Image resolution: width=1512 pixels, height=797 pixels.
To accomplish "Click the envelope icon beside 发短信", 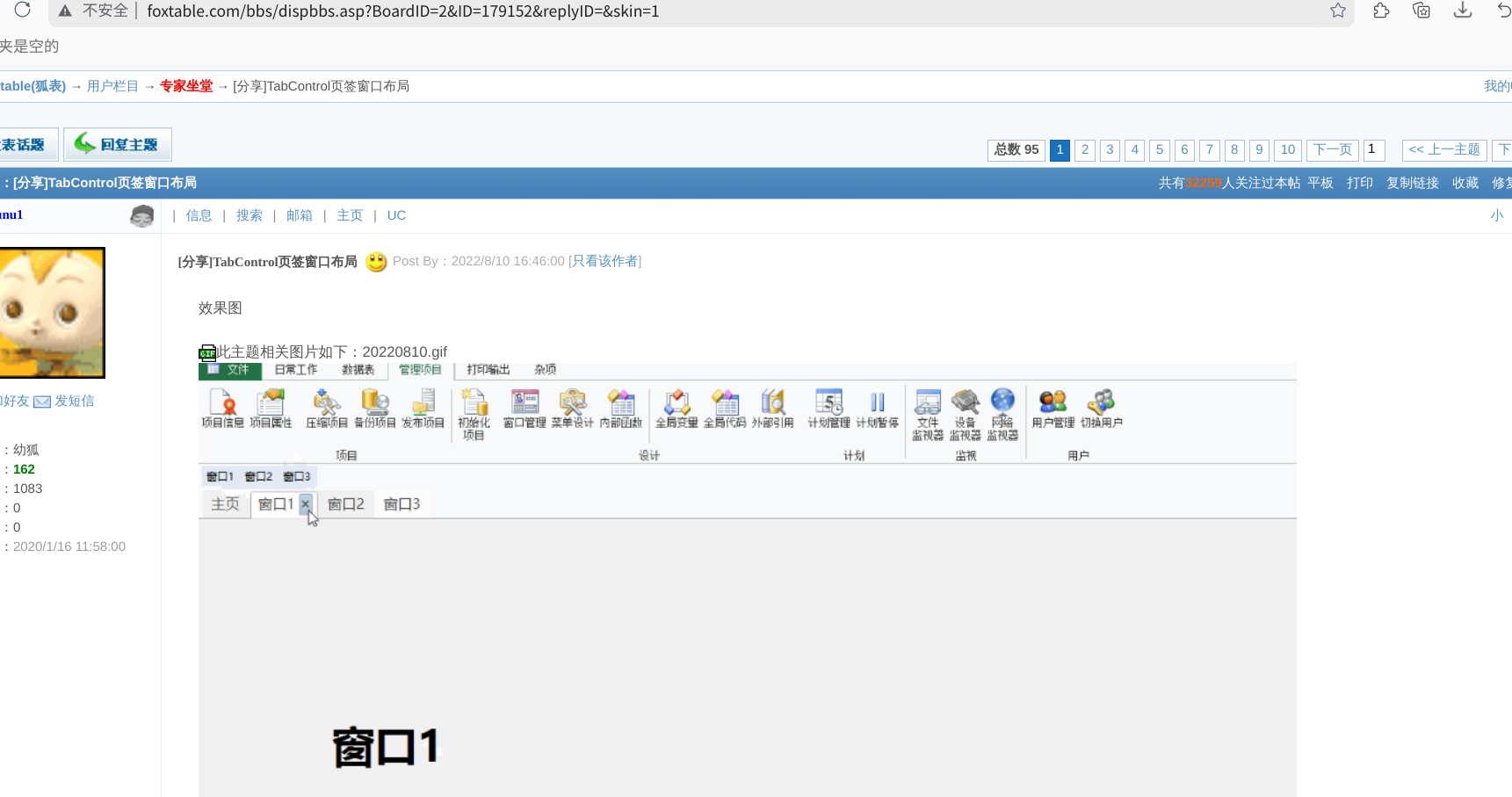I will point(42,402).
